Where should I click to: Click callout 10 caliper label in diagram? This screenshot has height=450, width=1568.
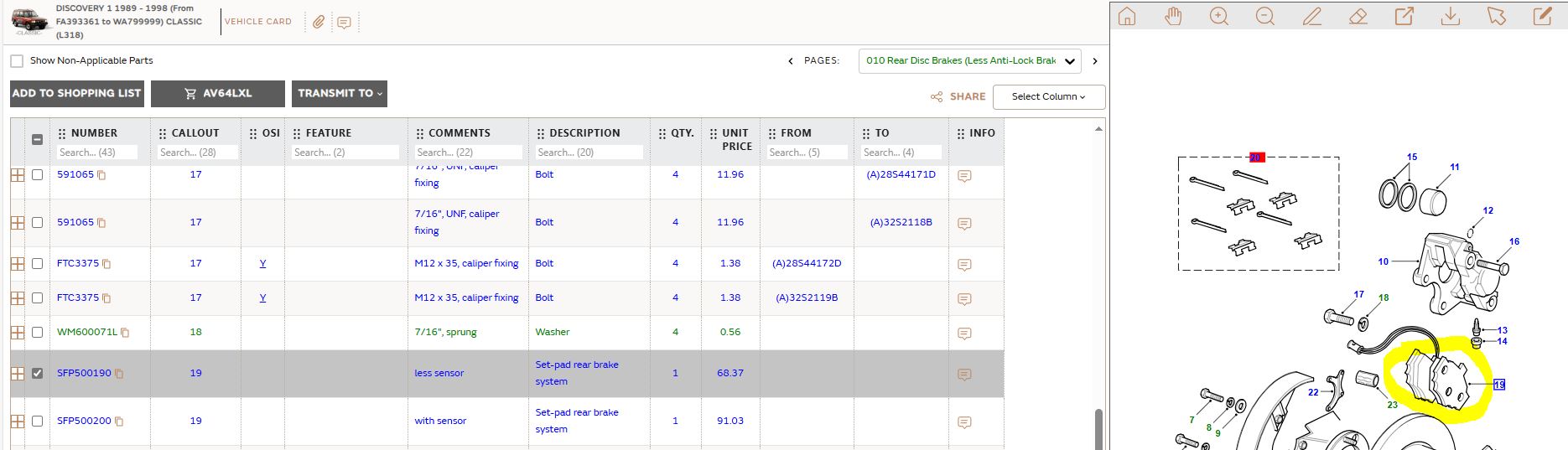coord(1384,261)
